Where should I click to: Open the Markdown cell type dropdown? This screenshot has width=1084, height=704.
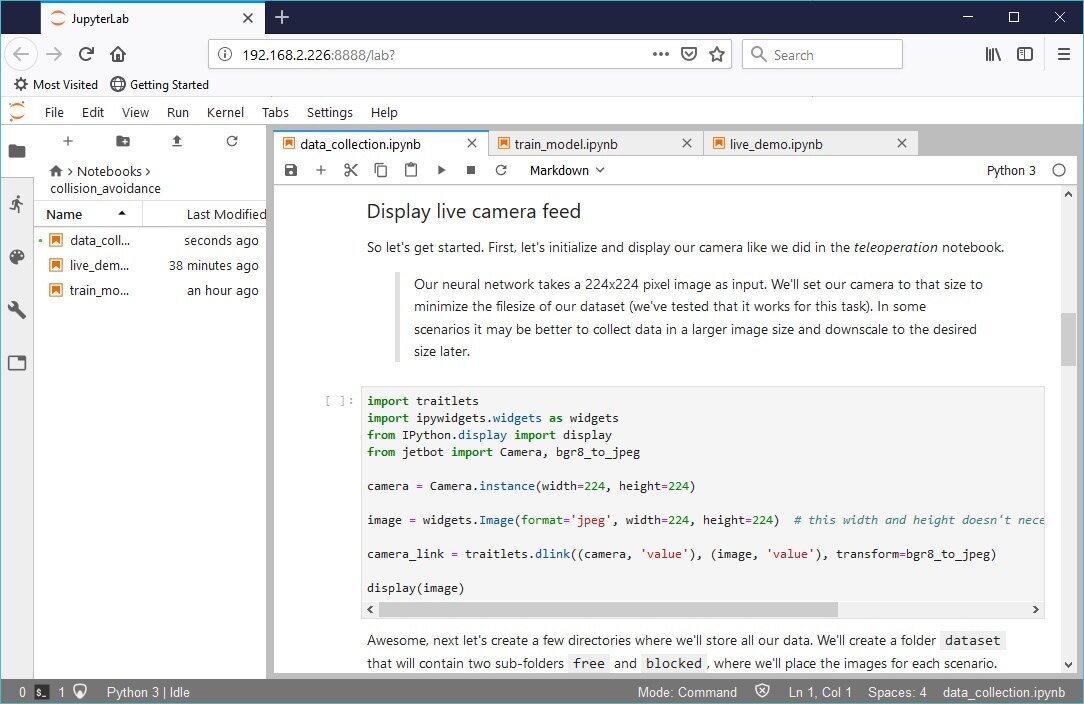[567, 170]
